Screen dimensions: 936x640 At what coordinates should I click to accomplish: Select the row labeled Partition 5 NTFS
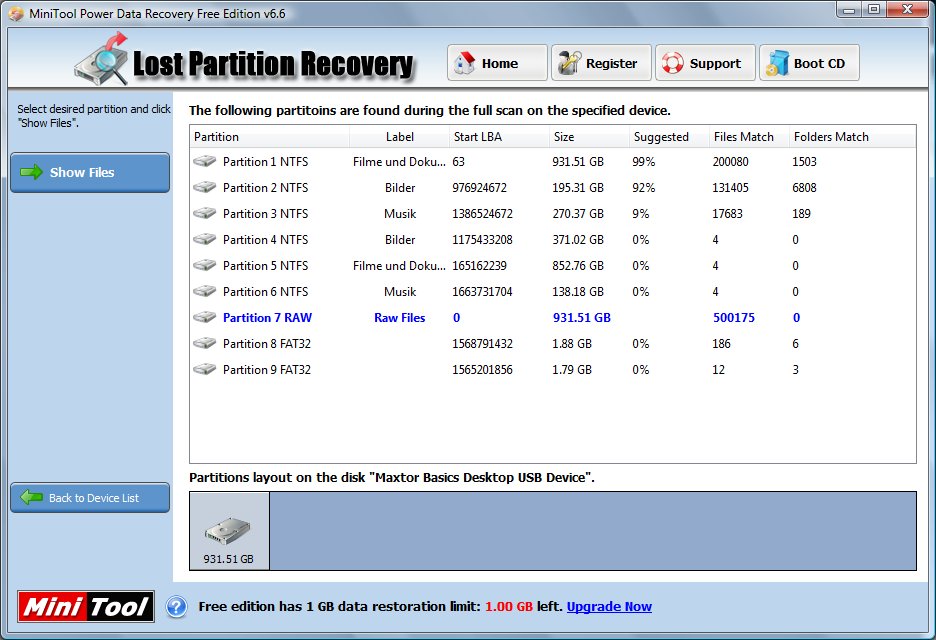[x=553, y=265]
